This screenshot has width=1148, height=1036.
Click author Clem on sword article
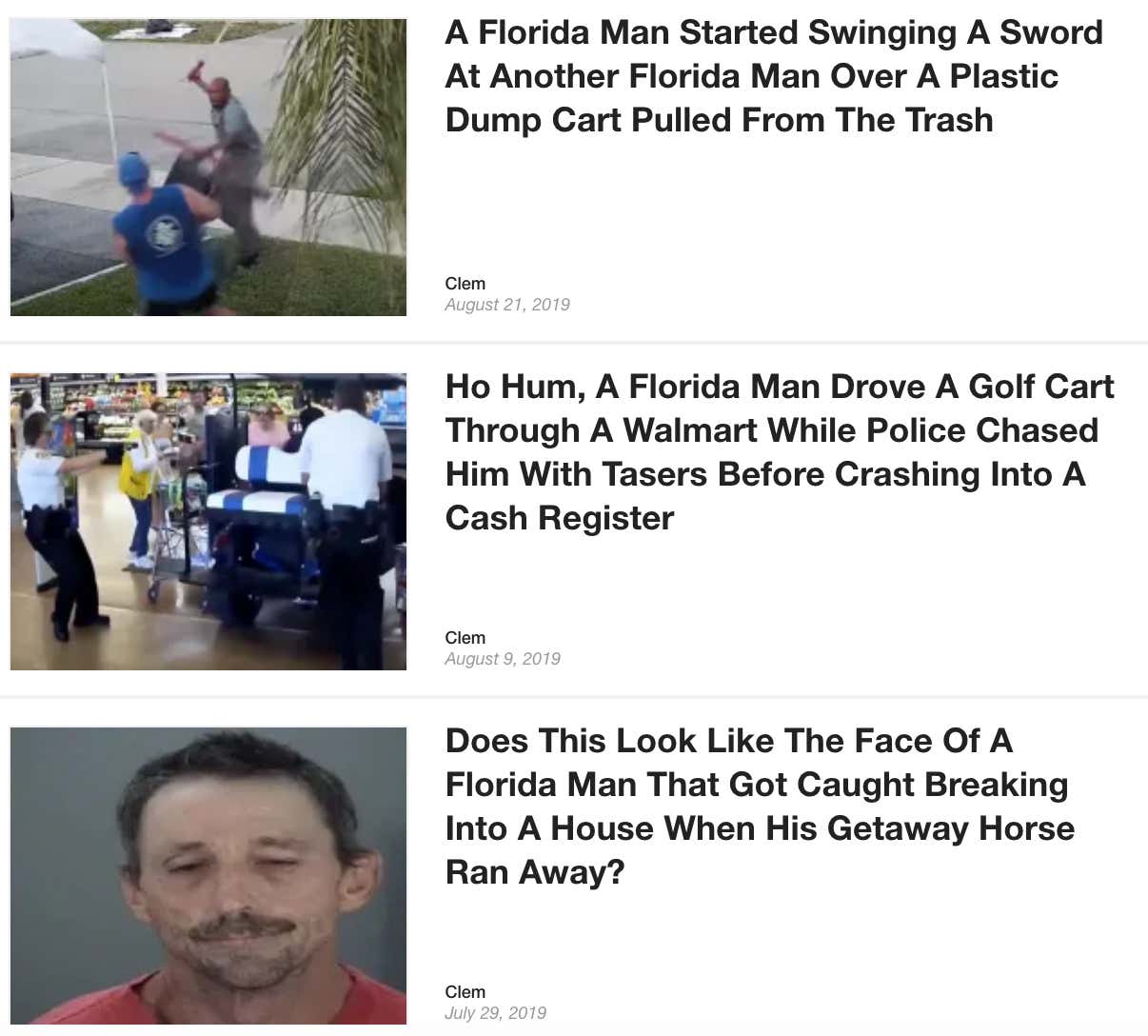465,284
